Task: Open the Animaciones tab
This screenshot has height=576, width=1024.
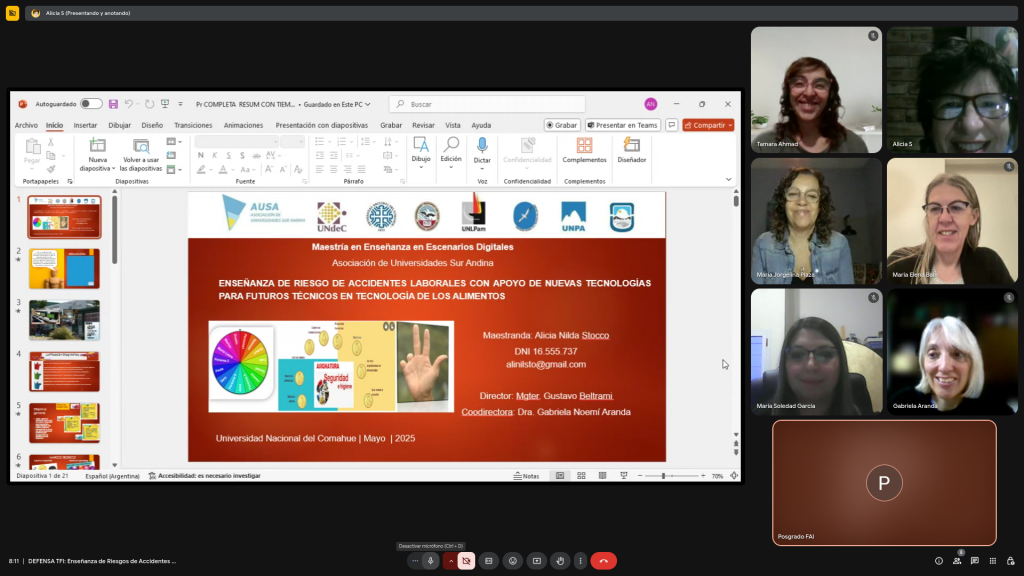Action: [x=243, y=125]
